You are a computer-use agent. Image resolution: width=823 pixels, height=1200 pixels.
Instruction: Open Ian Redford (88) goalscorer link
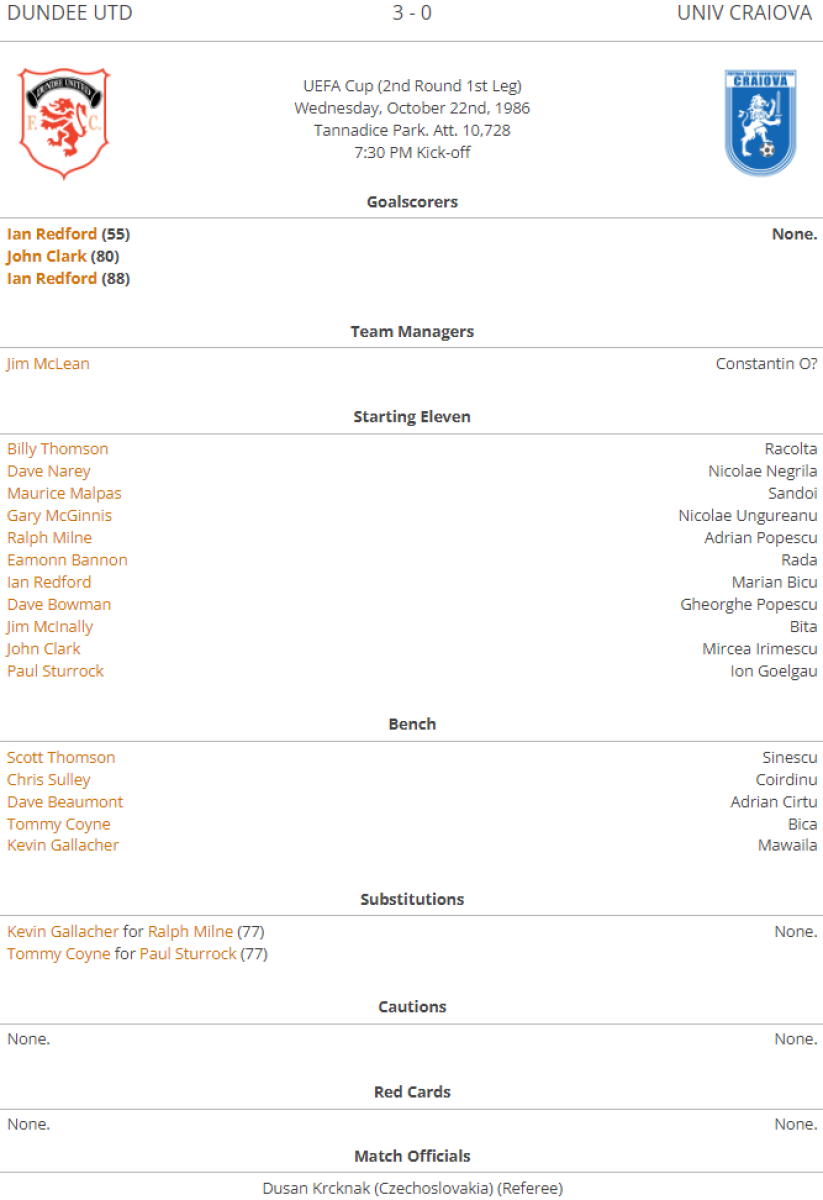(x=52, y=278)
